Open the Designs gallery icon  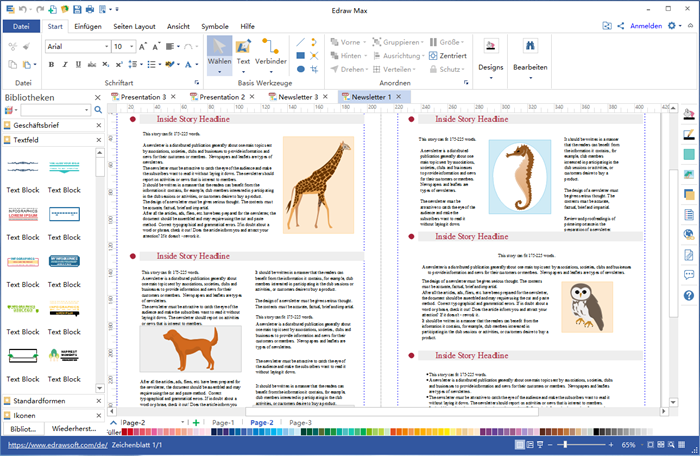pyautogui.click(x=491, y=47)
